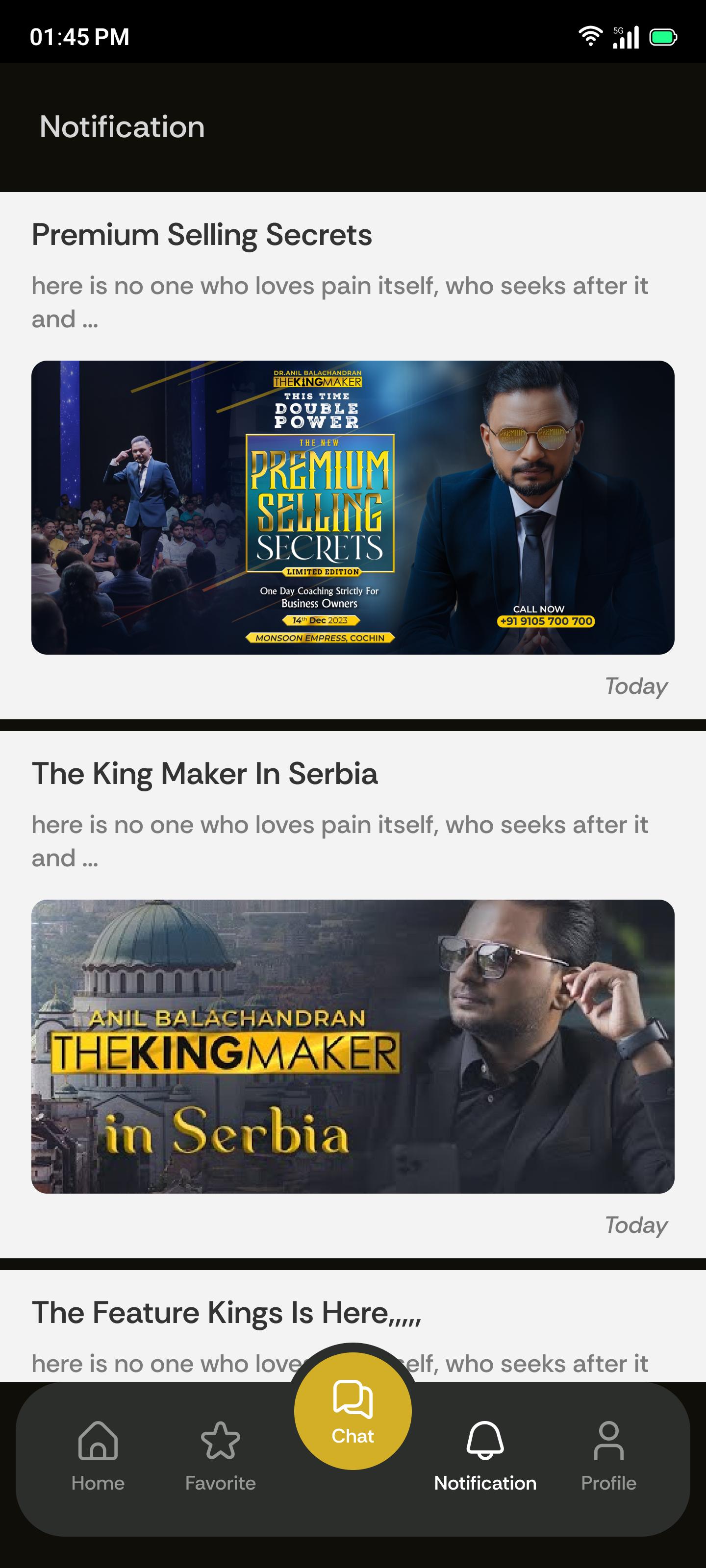Open the Profile person icon
The width and height of the screenshot is (706, 1568).
(608, 1440)
